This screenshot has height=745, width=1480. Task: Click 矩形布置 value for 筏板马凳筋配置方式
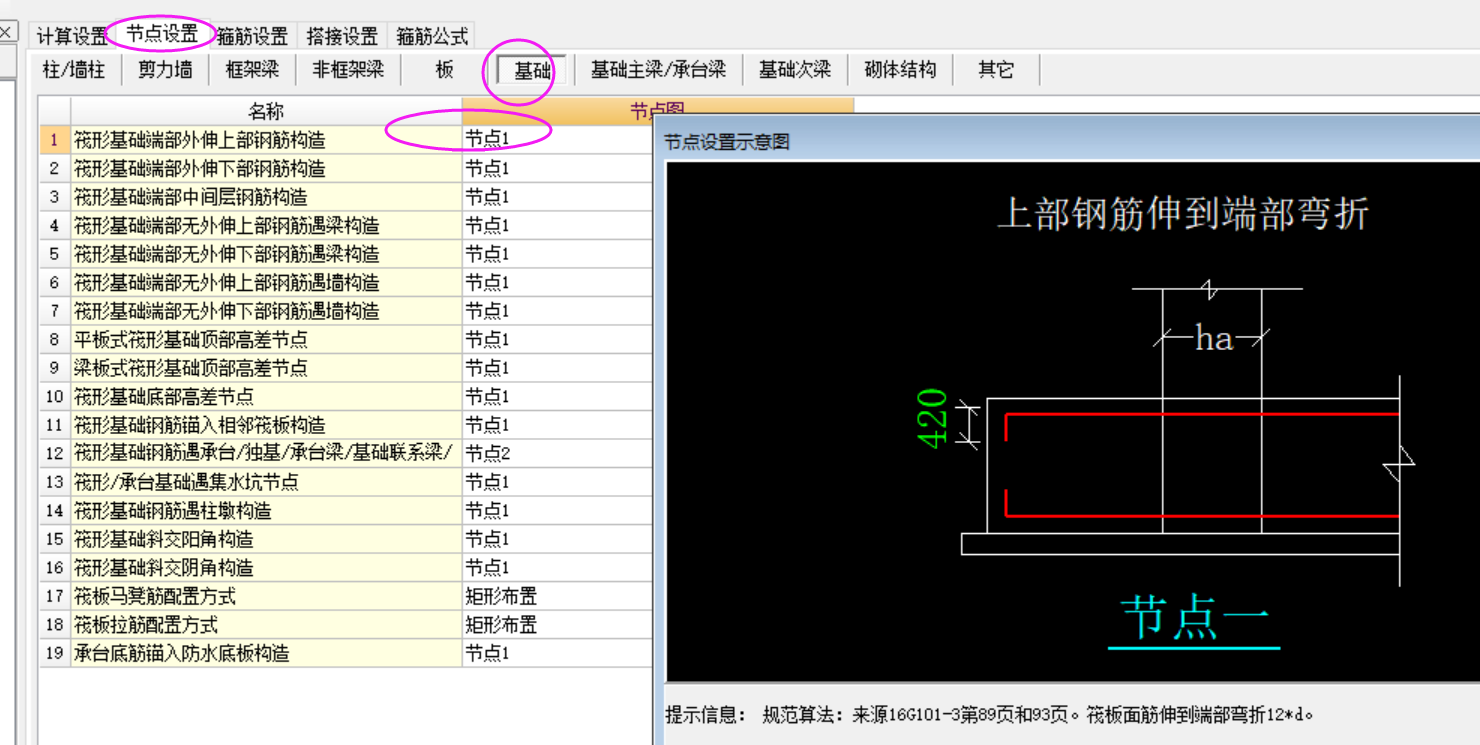[501, 596]
